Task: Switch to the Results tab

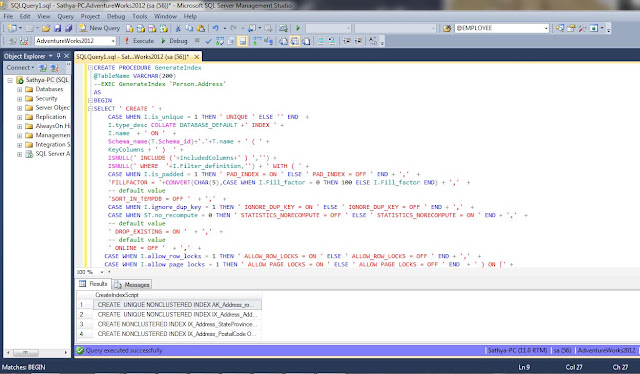Action: 93,284
